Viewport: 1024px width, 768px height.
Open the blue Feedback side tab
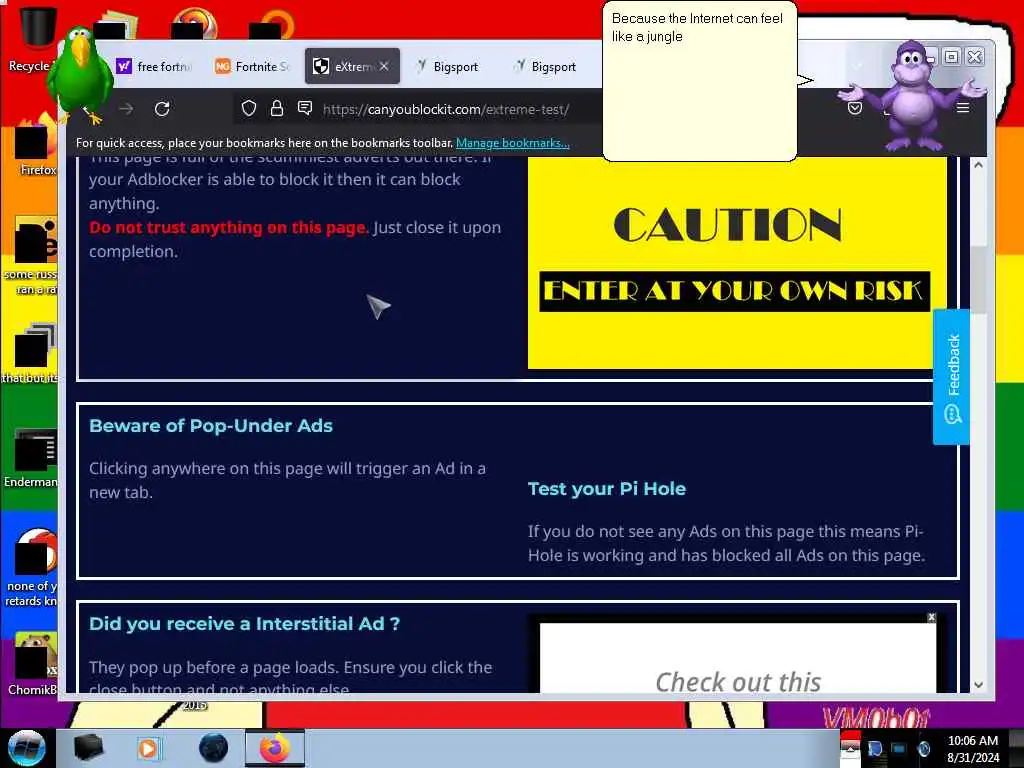point(952,377)
